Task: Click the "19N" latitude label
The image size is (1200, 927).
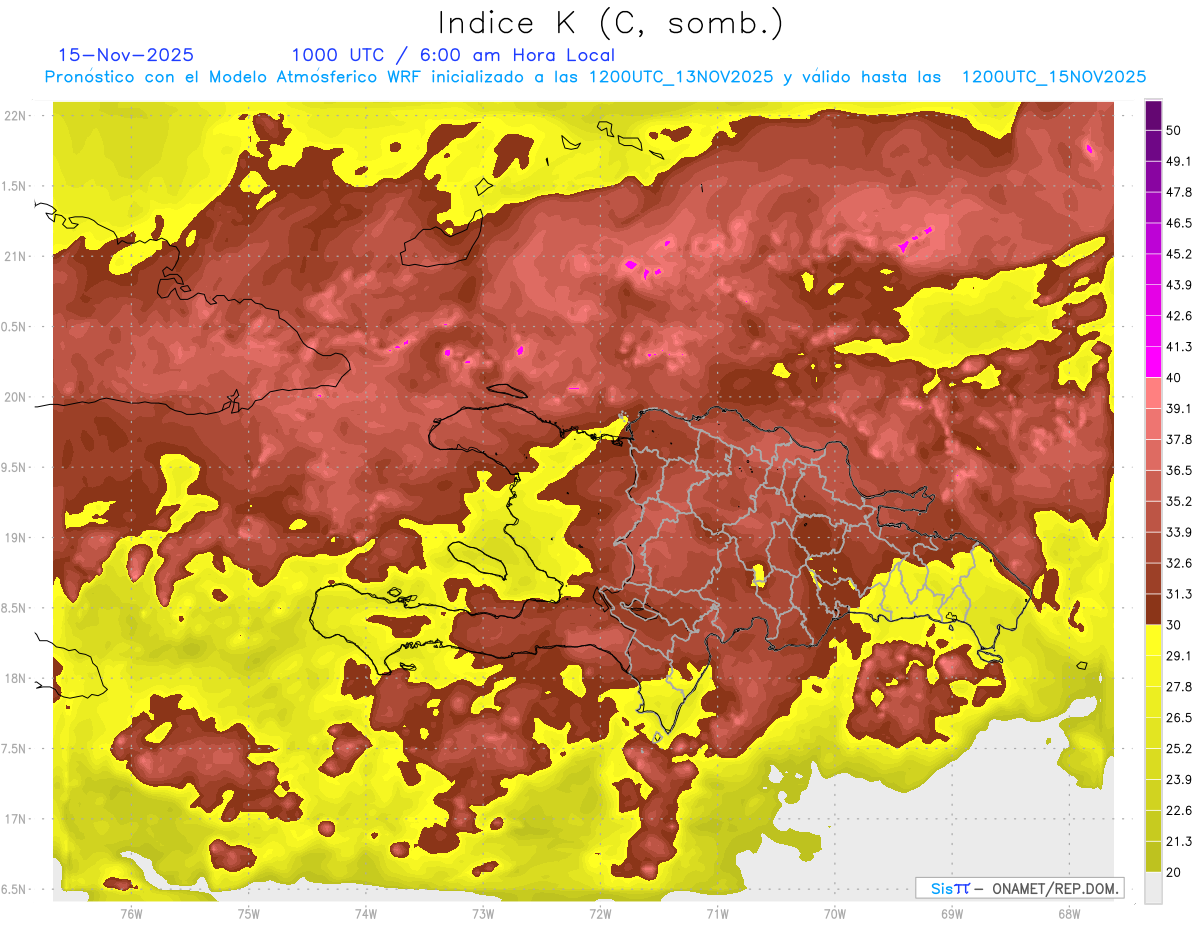Action: [15, 538]
